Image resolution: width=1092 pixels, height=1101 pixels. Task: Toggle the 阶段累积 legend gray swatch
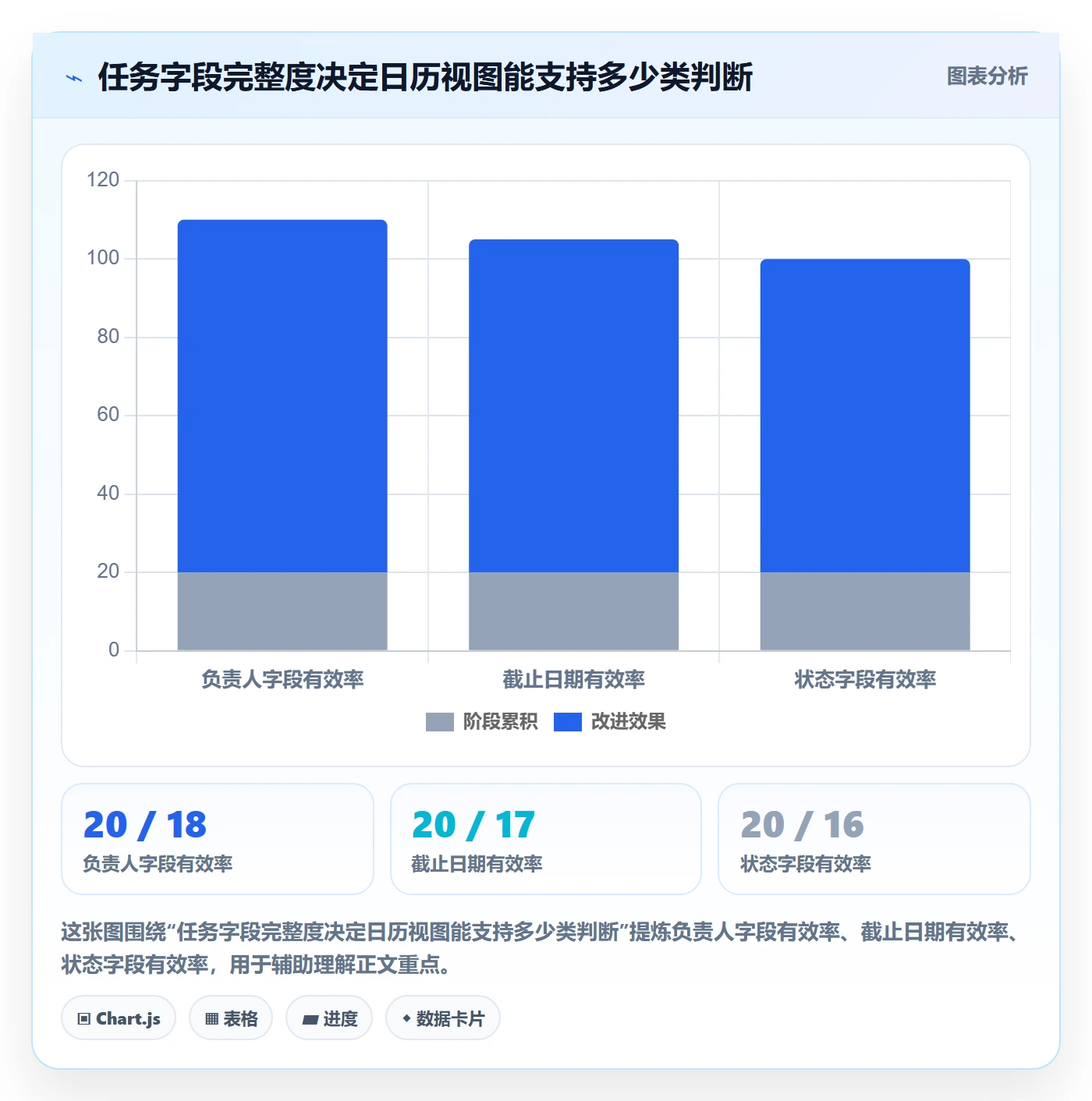(439, 722)
